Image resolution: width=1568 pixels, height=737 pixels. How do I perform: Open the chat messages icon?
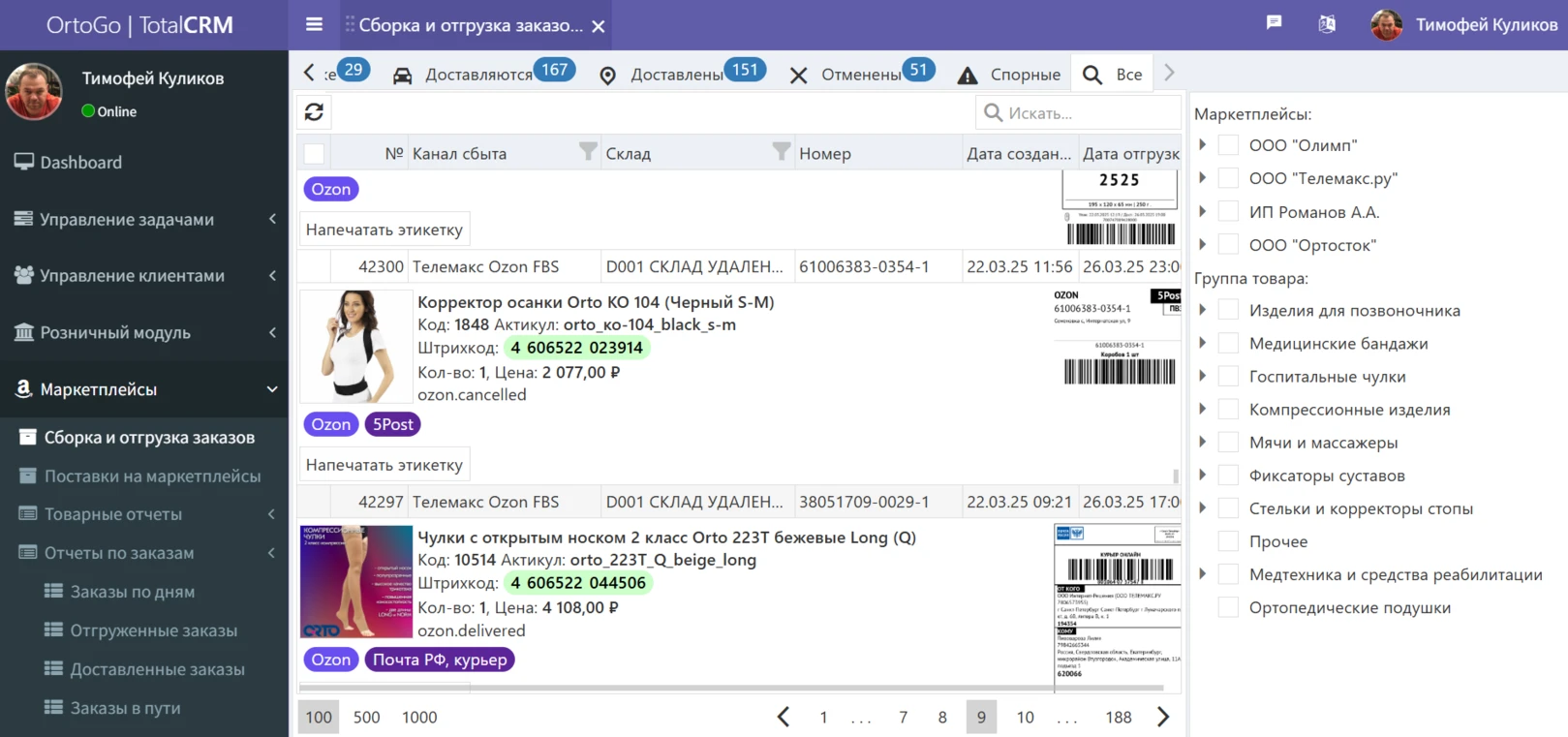[1274, 23]
